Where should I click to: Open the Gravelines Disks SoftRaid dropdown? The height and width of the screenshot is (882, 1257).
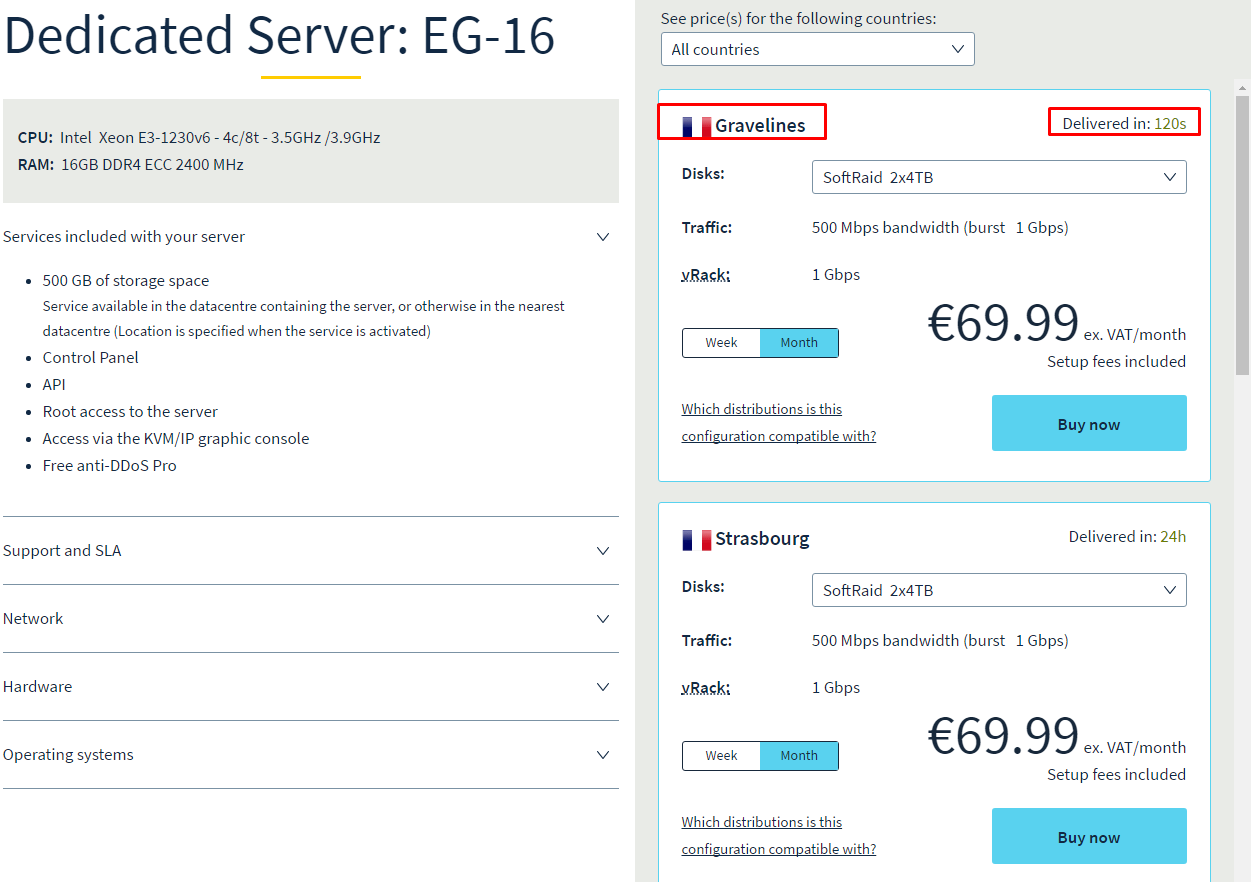click(x=999, y=177)
